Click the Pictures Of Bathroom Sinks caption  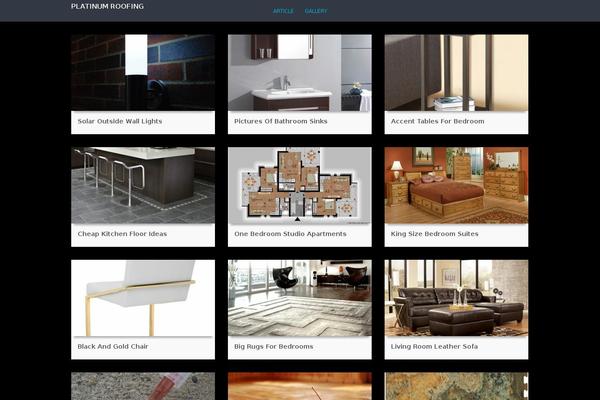[280, 121]
